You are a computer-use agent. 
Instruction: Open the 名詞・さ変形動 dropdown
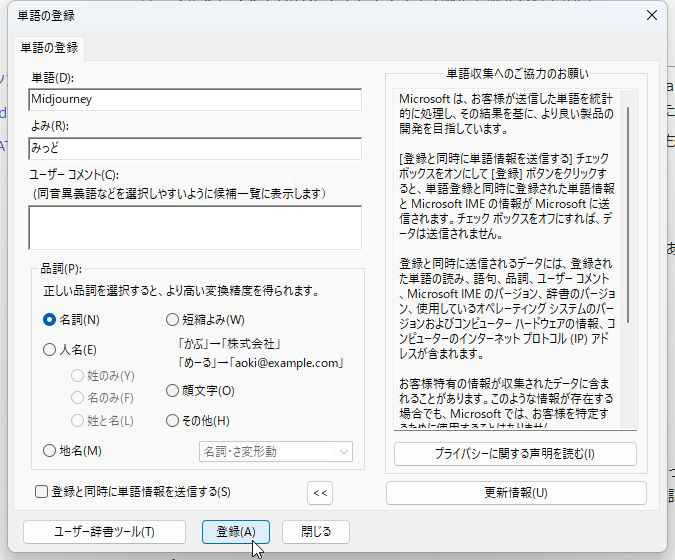click(276, 452)
